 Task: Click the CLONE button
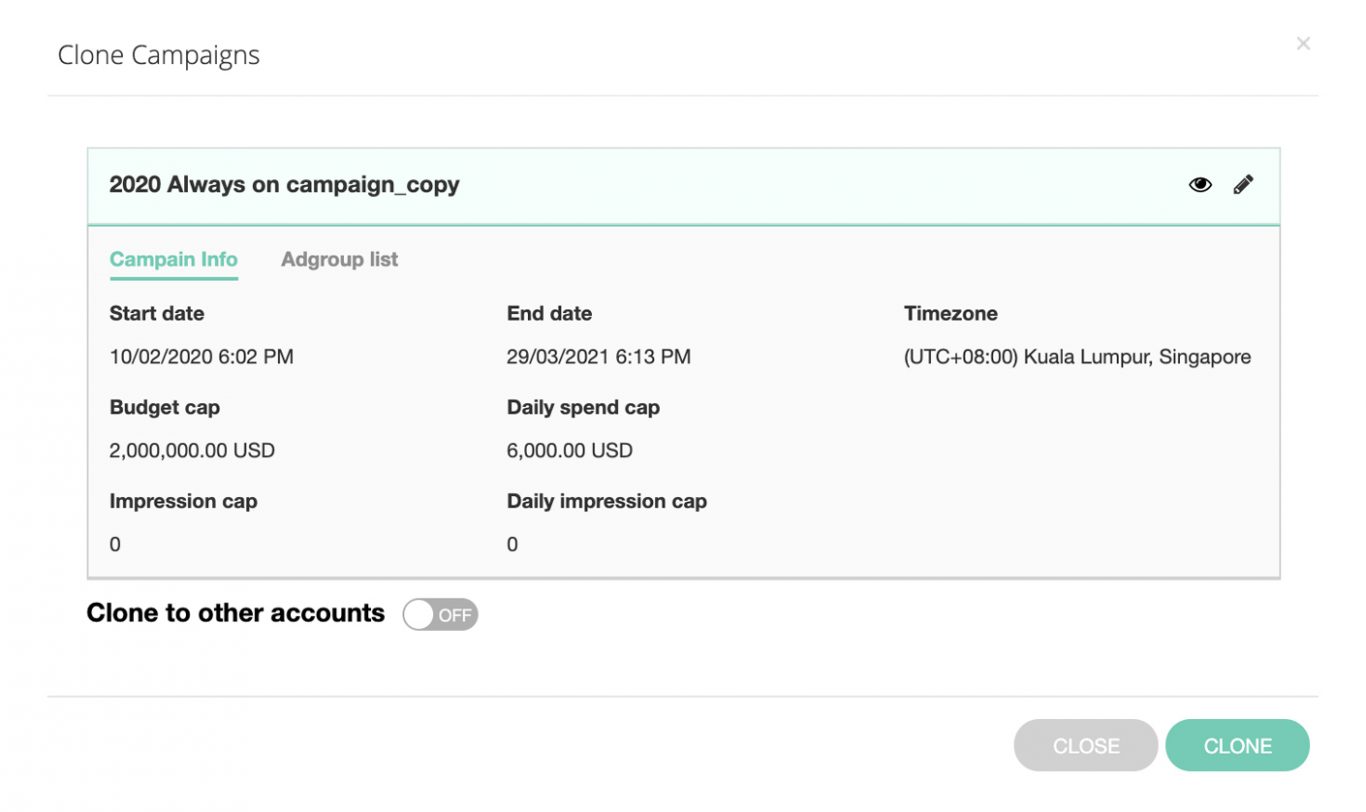click(x=1237, y=745)
